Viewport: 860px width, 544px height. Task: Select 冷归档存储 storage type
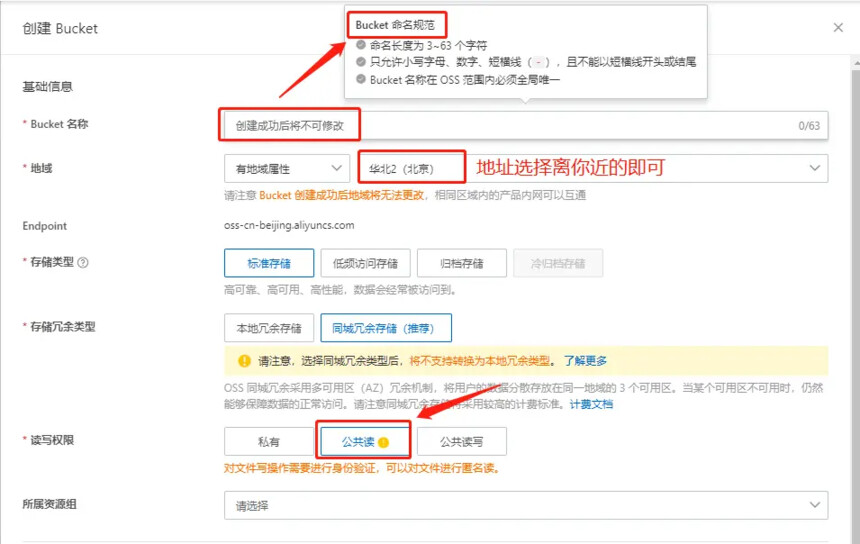tap(558, 263)
